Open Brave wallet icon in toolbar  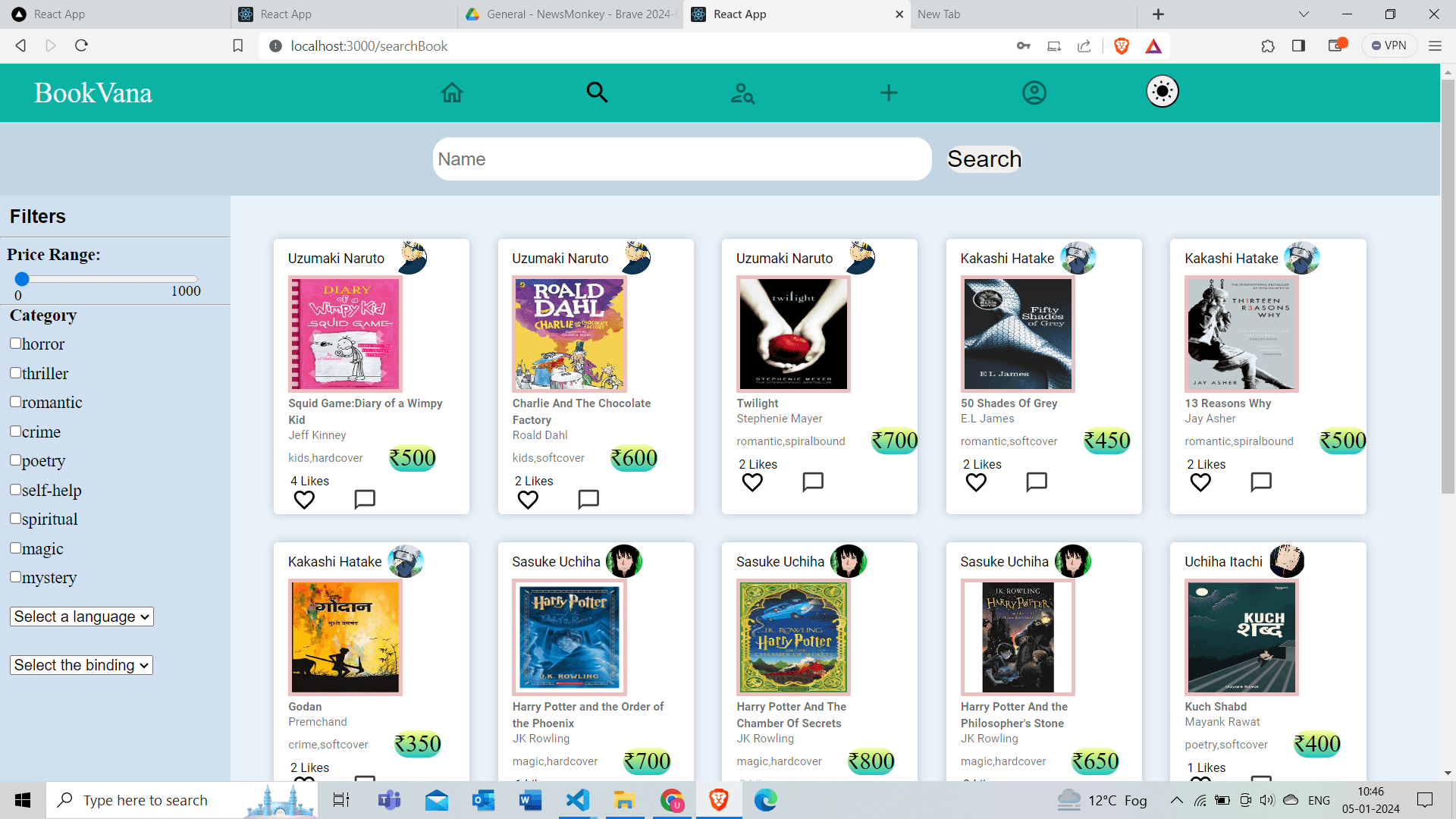pyautogui.click(x=1336, y=45)
